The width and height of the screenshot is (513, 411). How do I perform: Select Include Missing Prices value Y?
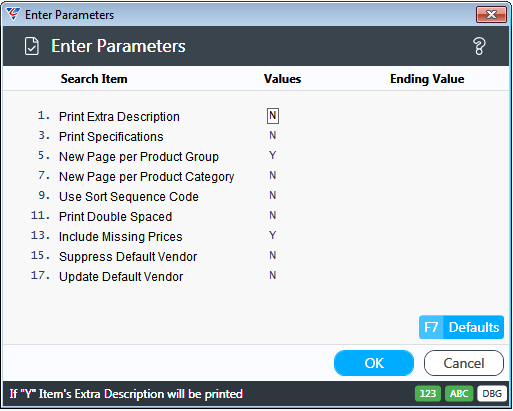pyautogui.click(x=273, y=236)
